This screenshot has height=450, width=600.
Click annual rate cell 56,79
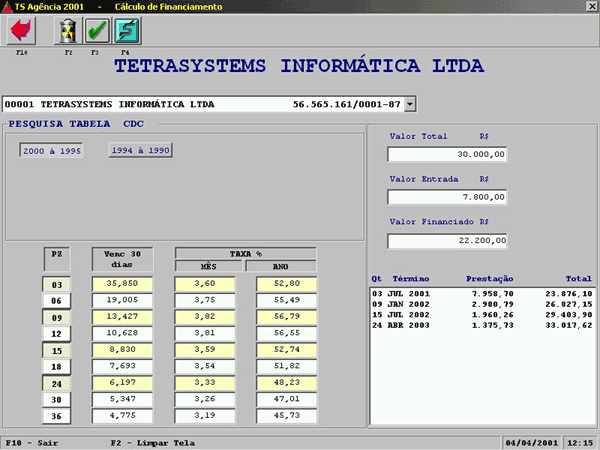coord(287,317)
